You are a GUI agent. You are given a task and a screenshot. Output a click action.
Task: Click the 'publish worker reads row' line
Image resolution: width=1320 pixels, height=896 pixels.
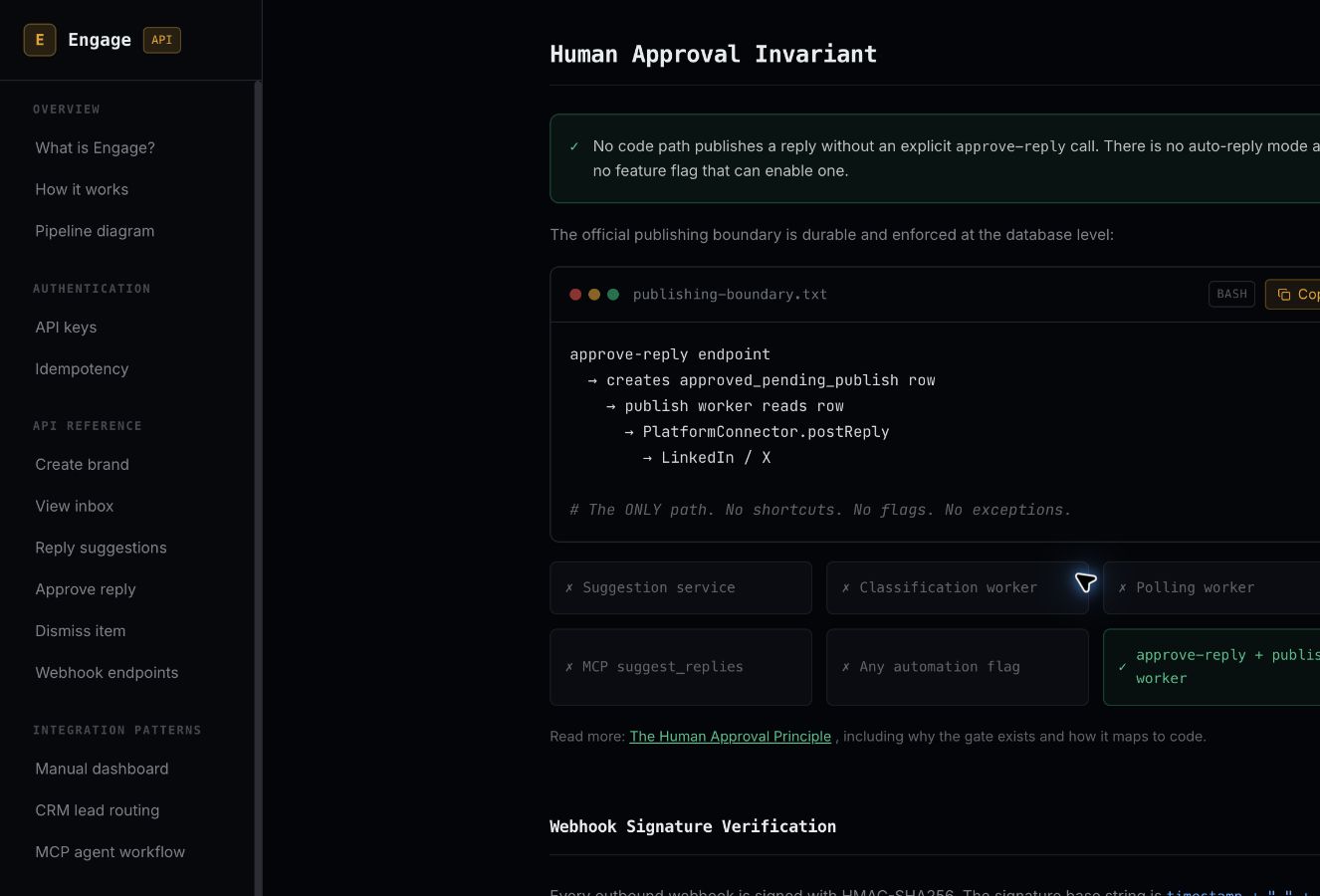734,406
